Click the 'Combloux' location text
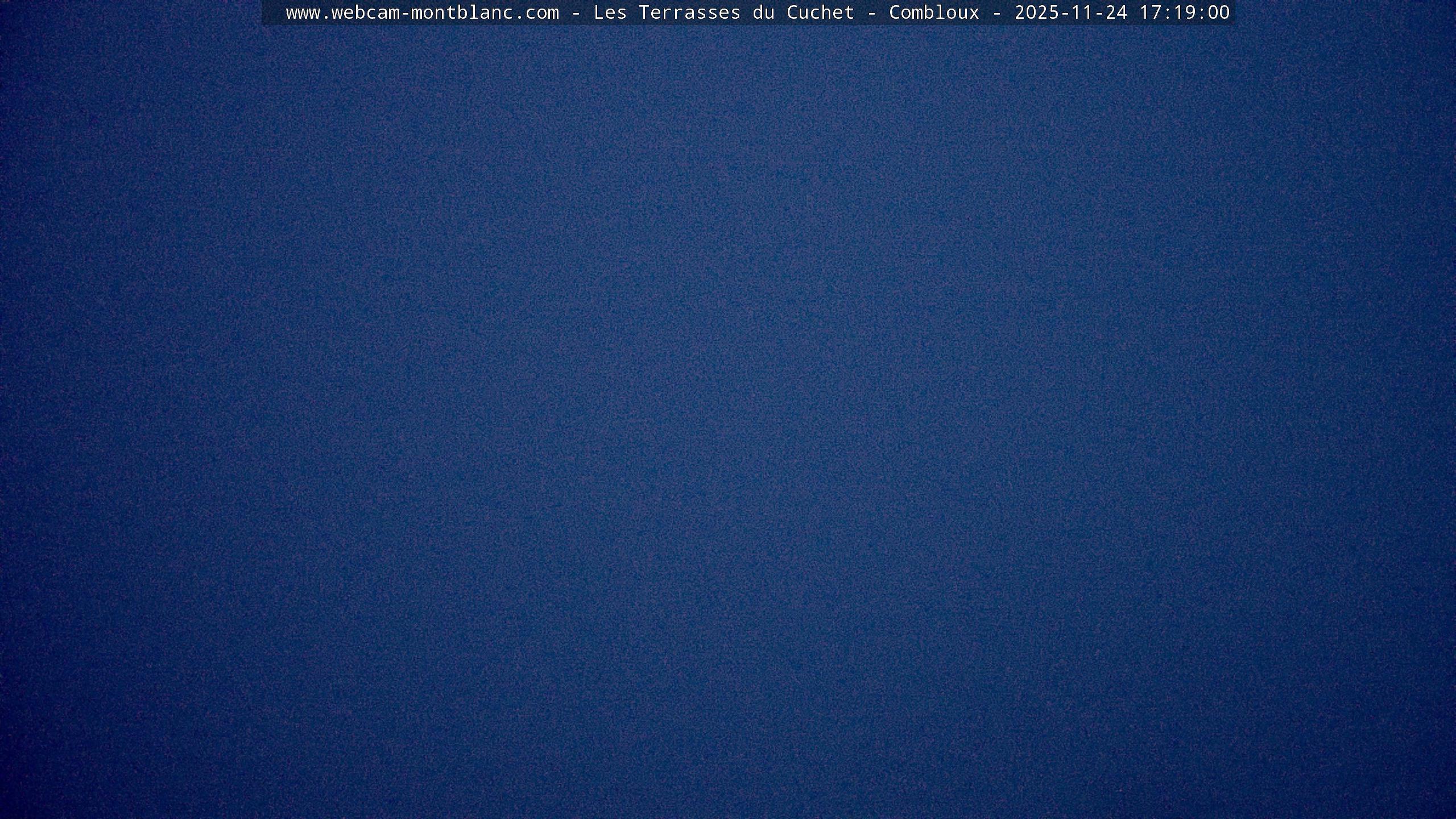Viewport: 1456px width, 819px height. point(934,13)
